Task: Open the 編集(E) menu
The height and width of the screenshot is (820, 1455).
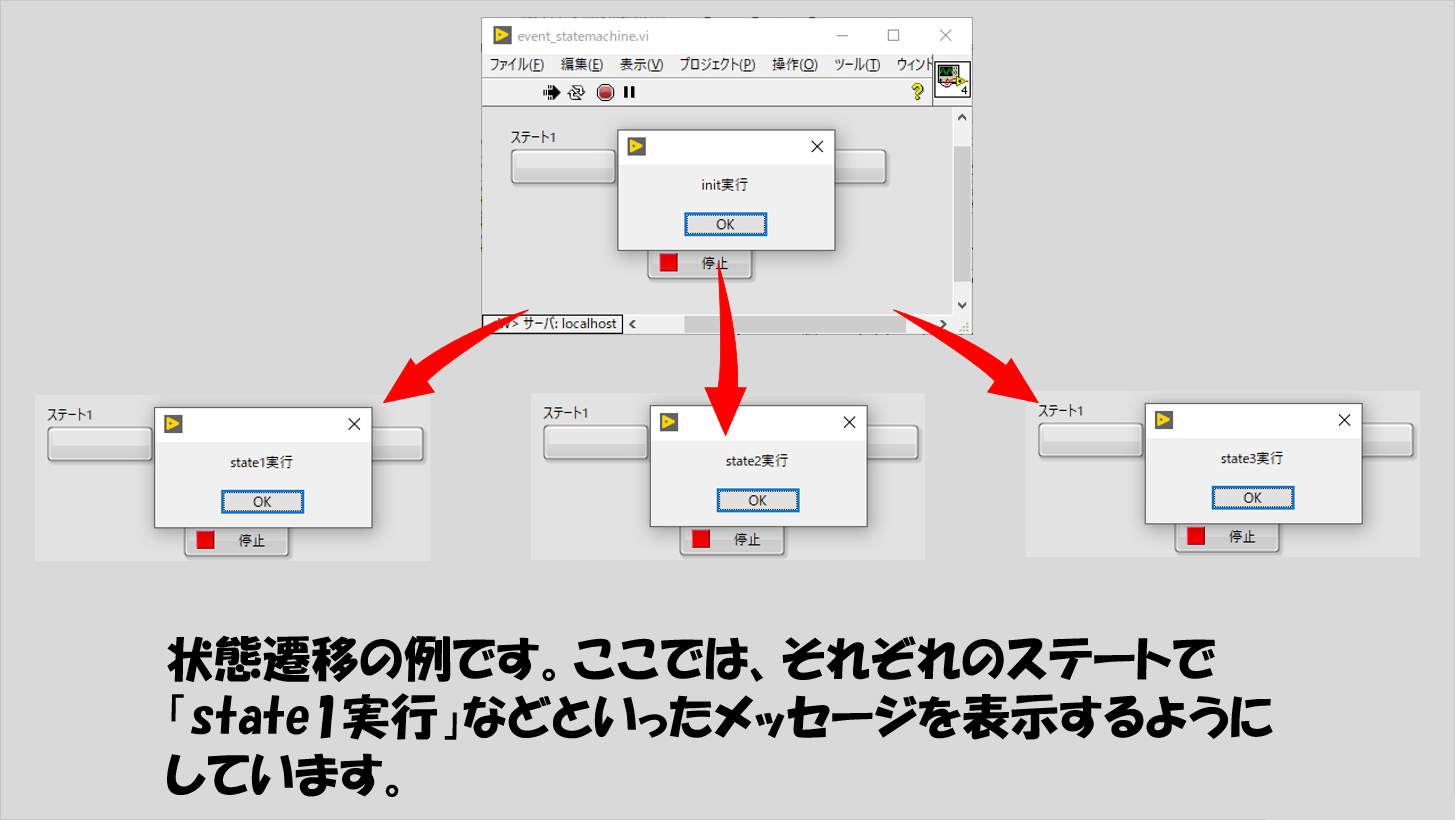Action: coord(581,65)
